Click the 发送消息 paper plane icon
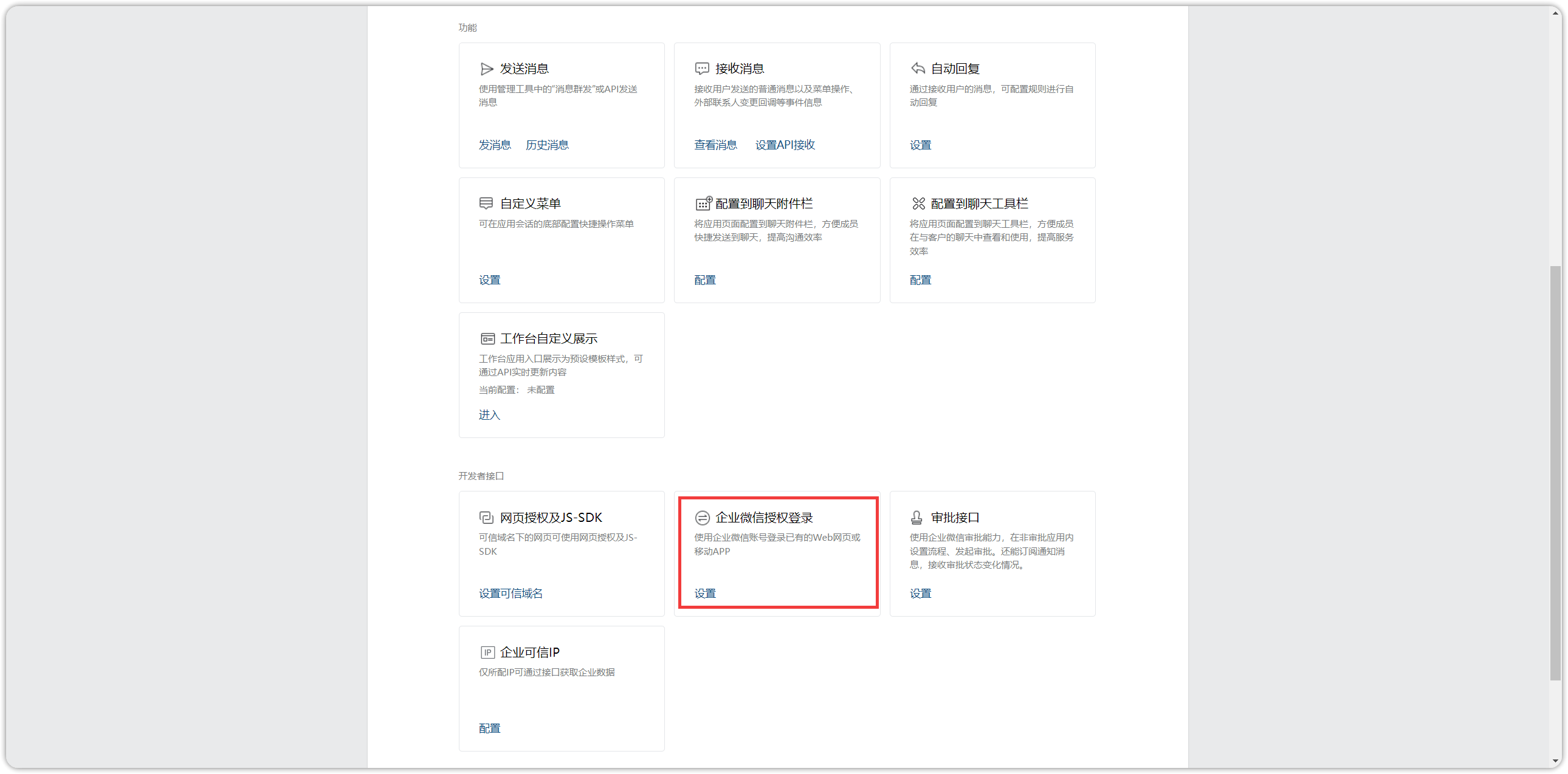This screenshot has width=1568, height=774. click(486, 69)
